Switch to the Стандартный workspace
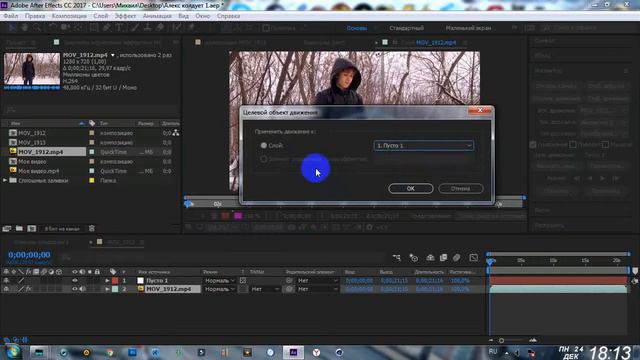Image resolution: width=640 pixels, height=360 pixels. (x=407, y=28)
